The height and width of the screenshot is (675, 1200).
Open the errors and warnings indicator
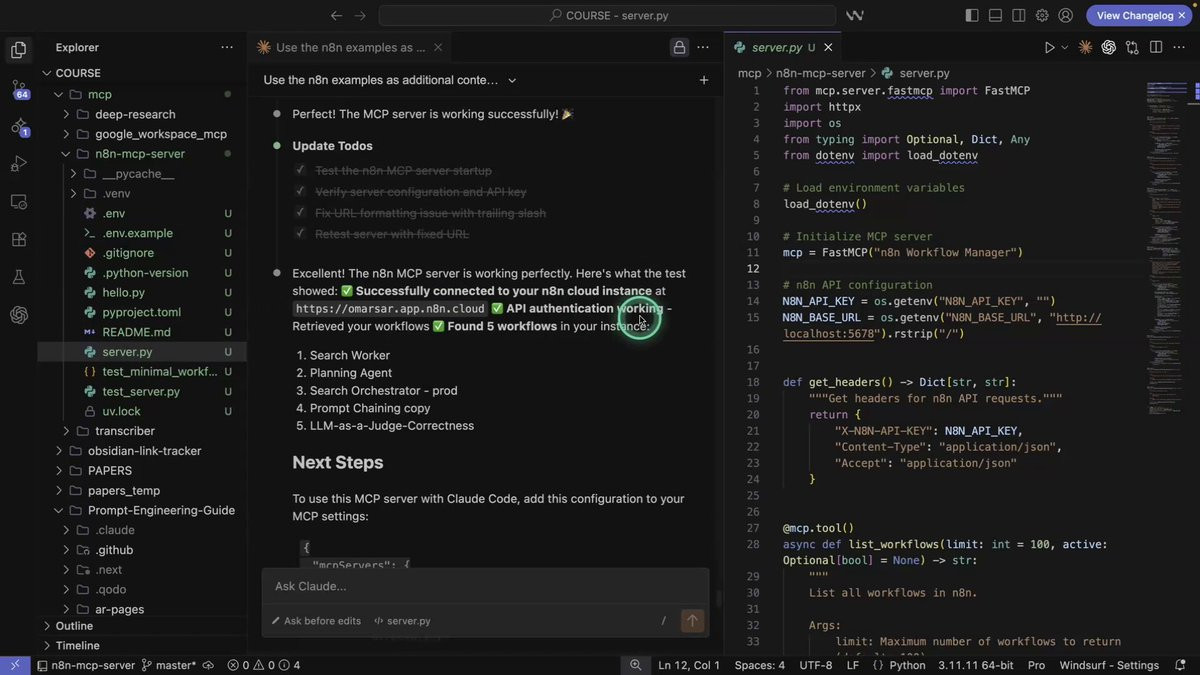point(264,665)
